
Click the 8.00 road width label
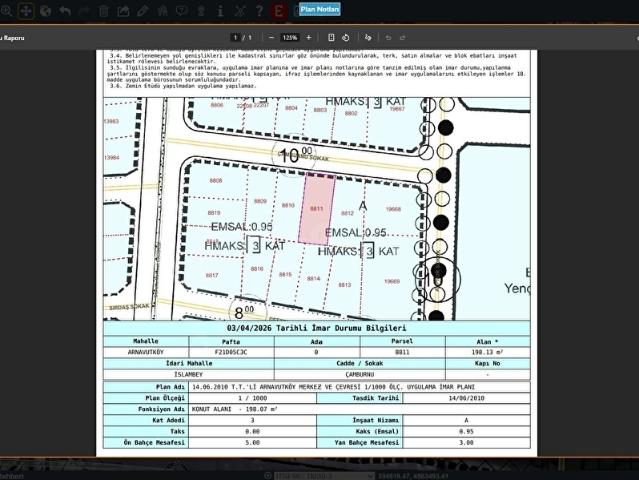[244, 312]
